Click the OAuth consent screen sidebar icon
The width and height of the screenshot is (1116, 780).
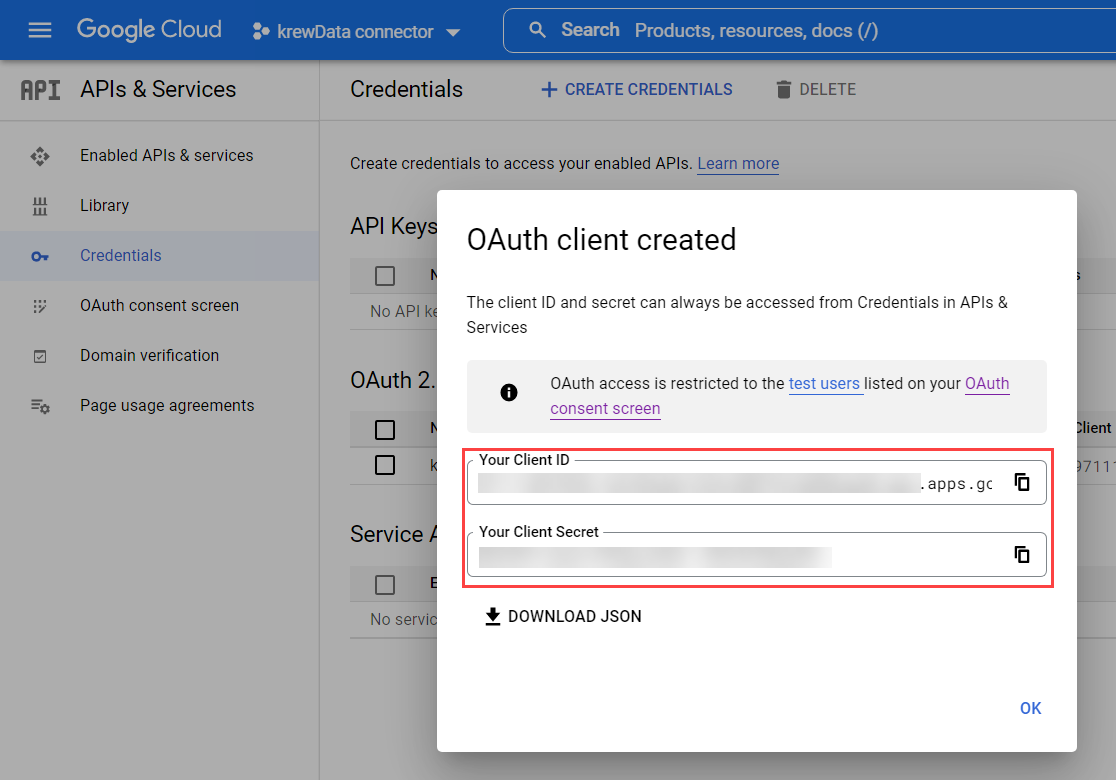pyautogui.click(x=40, y=306)
